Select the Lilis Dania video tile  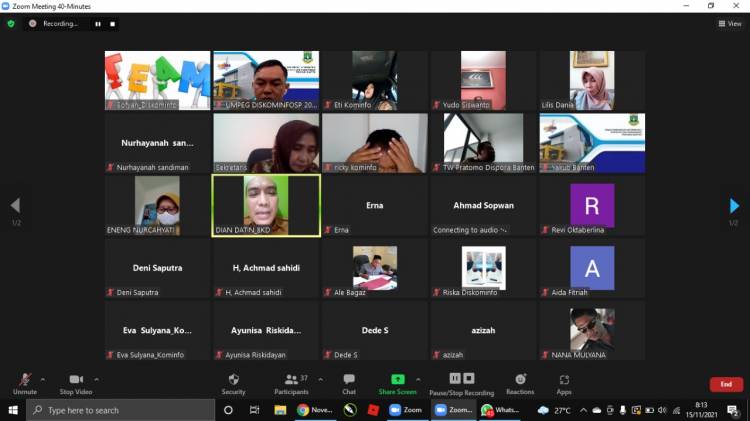[592, 81]
